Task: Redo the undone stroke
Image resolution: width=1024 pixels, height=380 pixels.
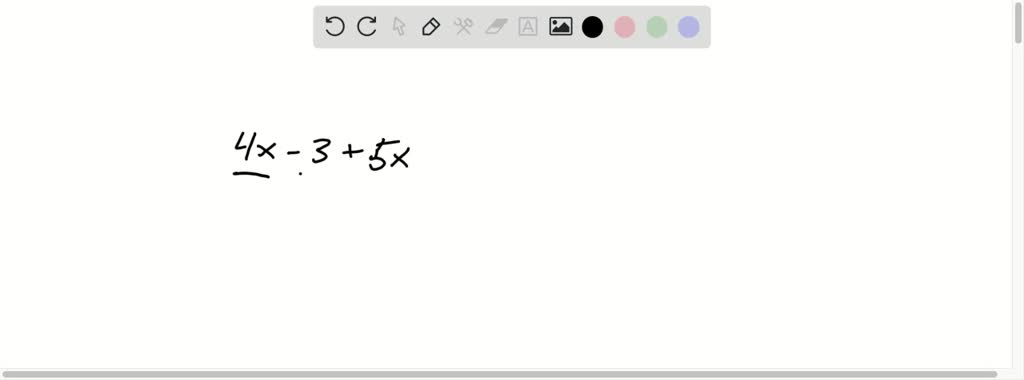Action: pyautogui.click(x=367, y=27)
